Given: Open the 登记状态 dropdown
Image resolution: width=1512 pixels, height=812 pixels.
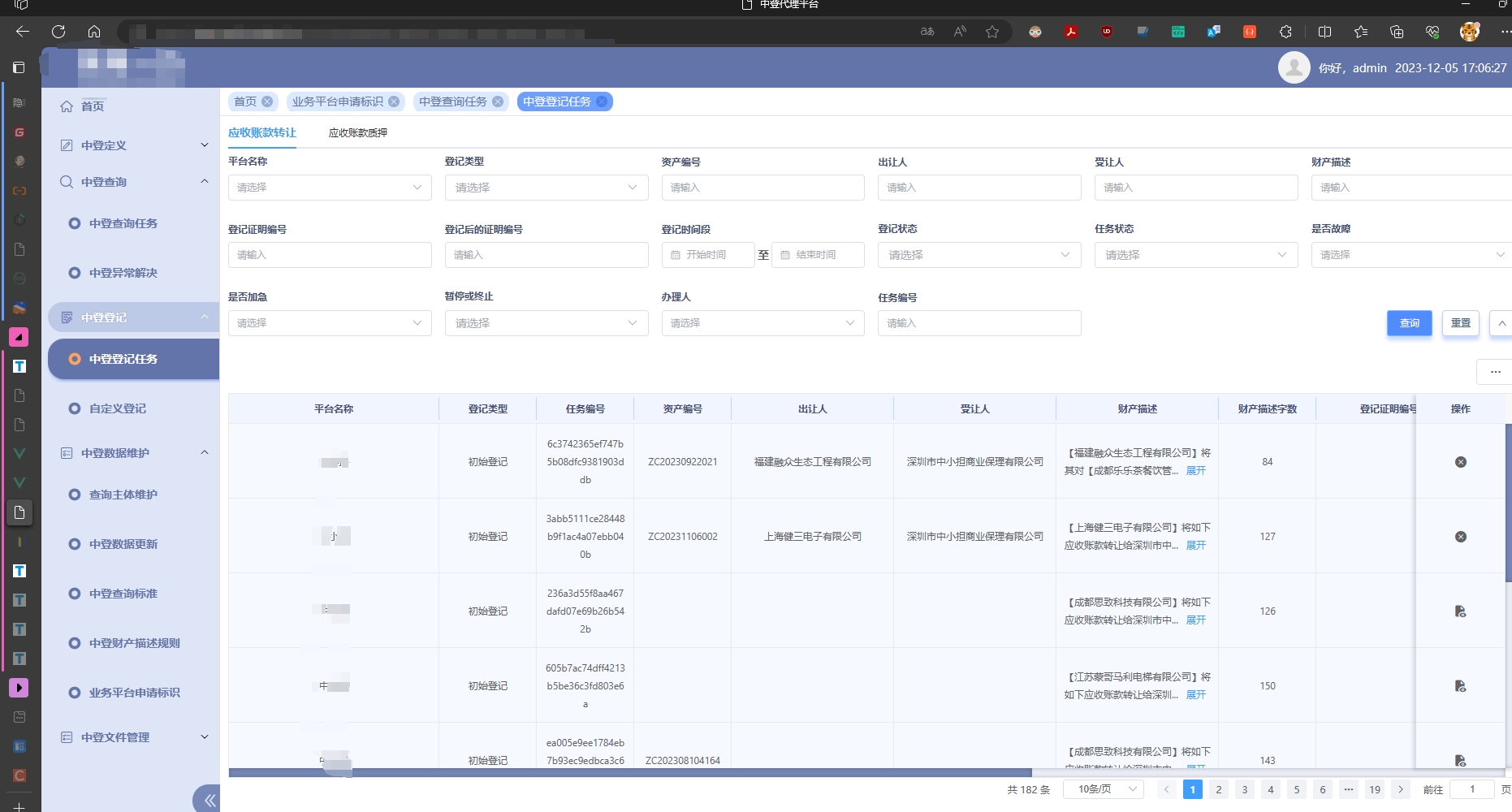Looking at the screenshot, I should coord(979,255).
